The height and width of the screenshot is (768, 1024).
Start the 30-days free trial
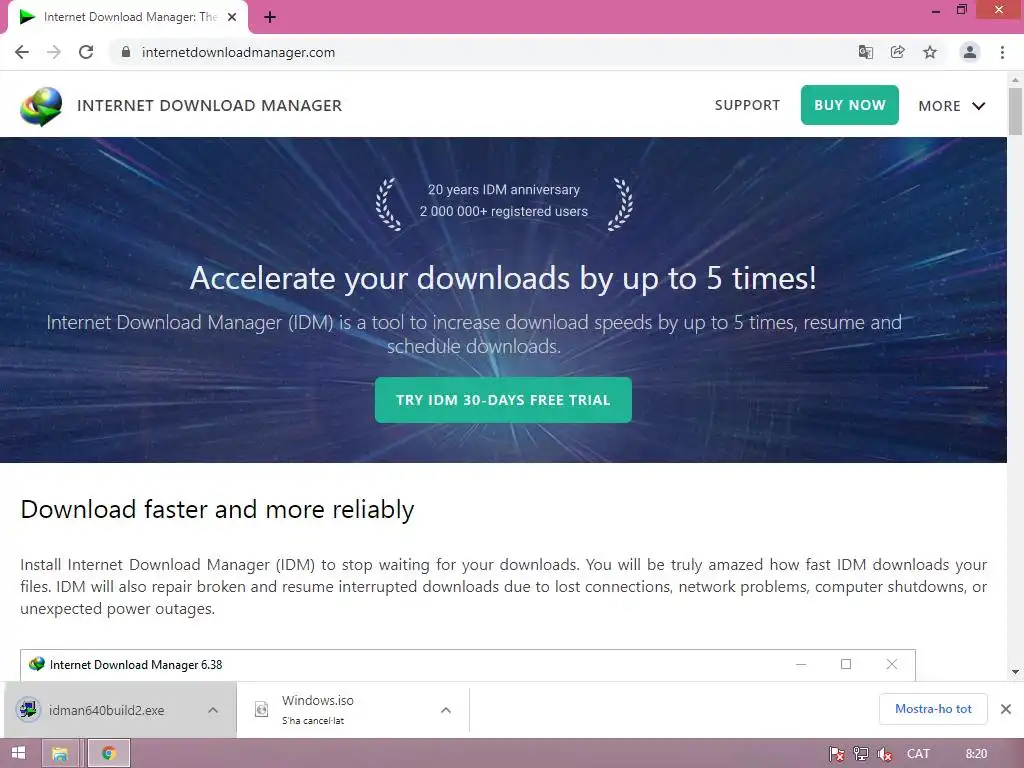tap(503, 400)
